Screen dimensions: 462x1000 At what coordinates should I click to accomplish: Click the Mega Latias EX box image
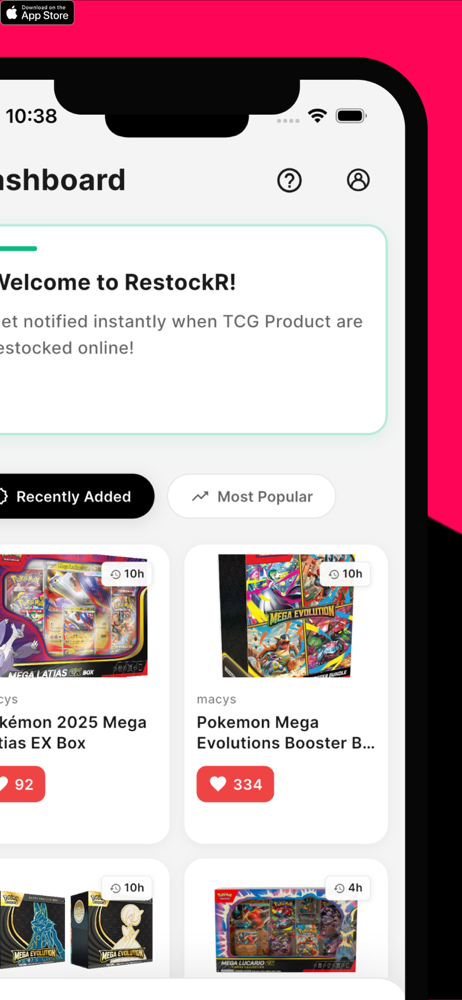(x=73, y=615)
